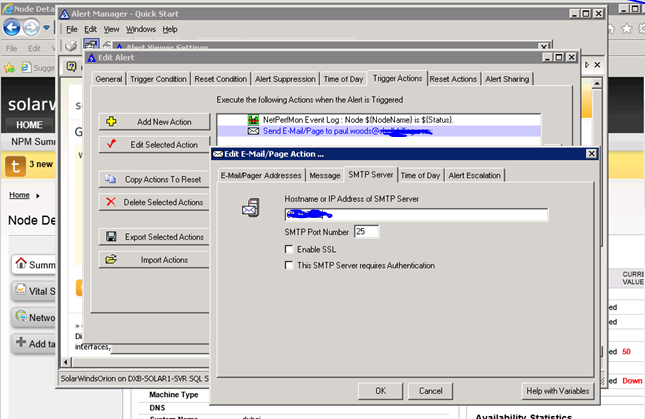Open Summary view in Node Details sidebar
Screen dimensions: 645x419
pos(34,265)
